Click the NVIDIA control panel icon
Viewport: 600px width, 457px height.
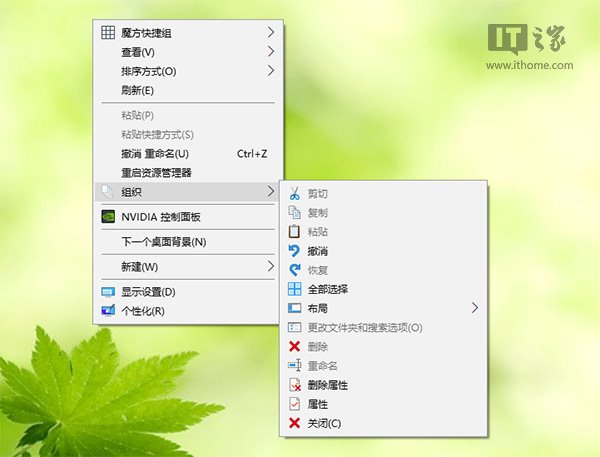108,217
